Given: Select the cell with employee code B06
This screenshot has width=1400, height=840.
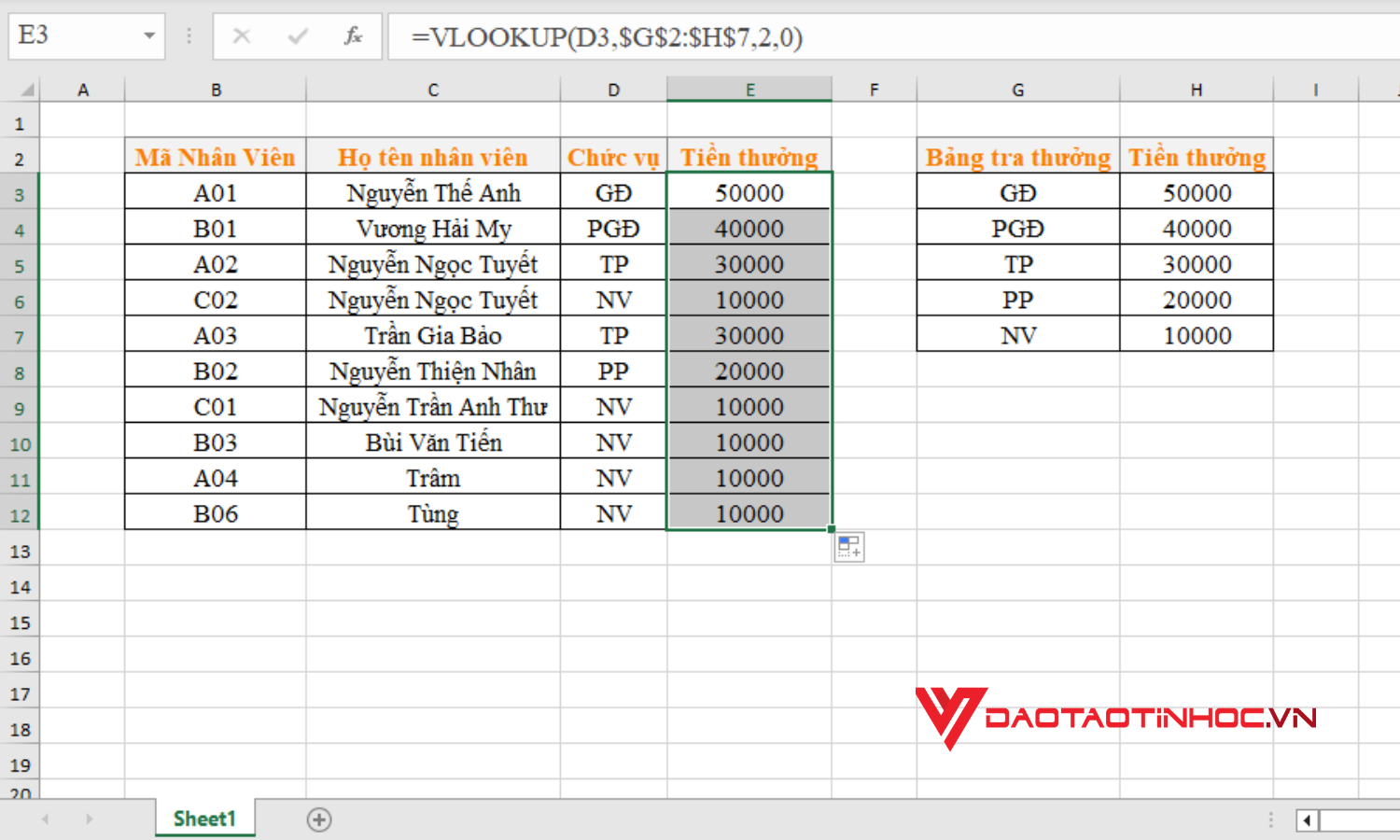Looking at the screenshot, I should (x=215, y=512).
